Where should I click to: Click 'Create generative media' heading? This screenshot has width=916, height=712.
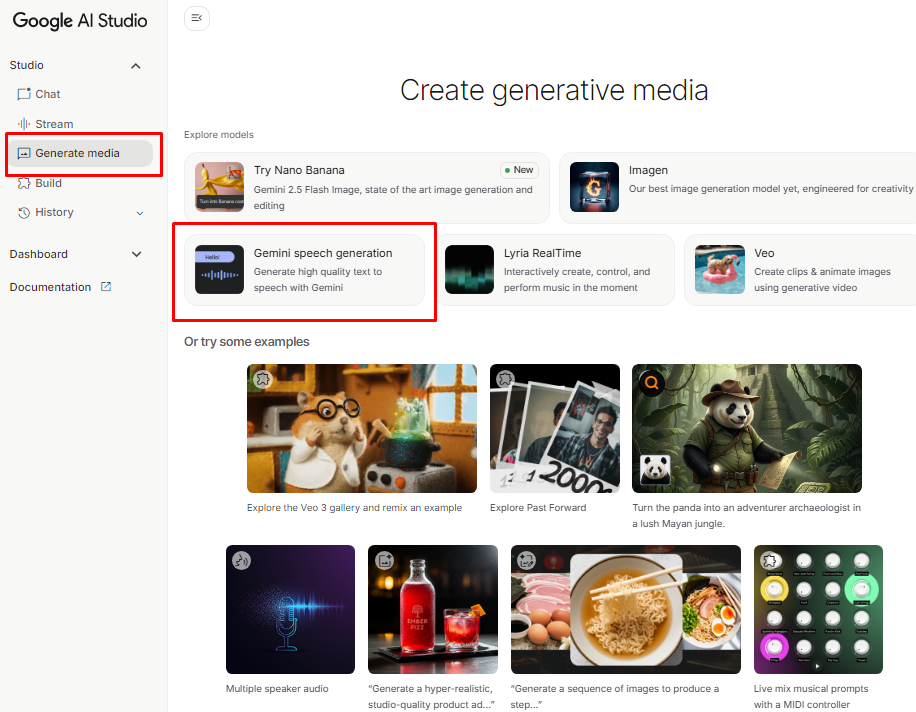pos(554,91)
